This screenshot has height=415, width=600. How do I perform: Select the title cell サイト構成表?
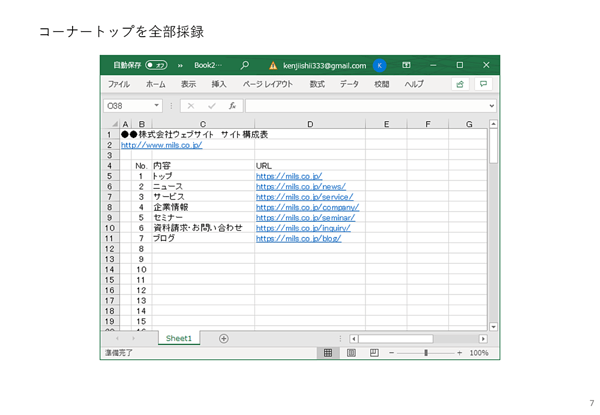point(194,135)
